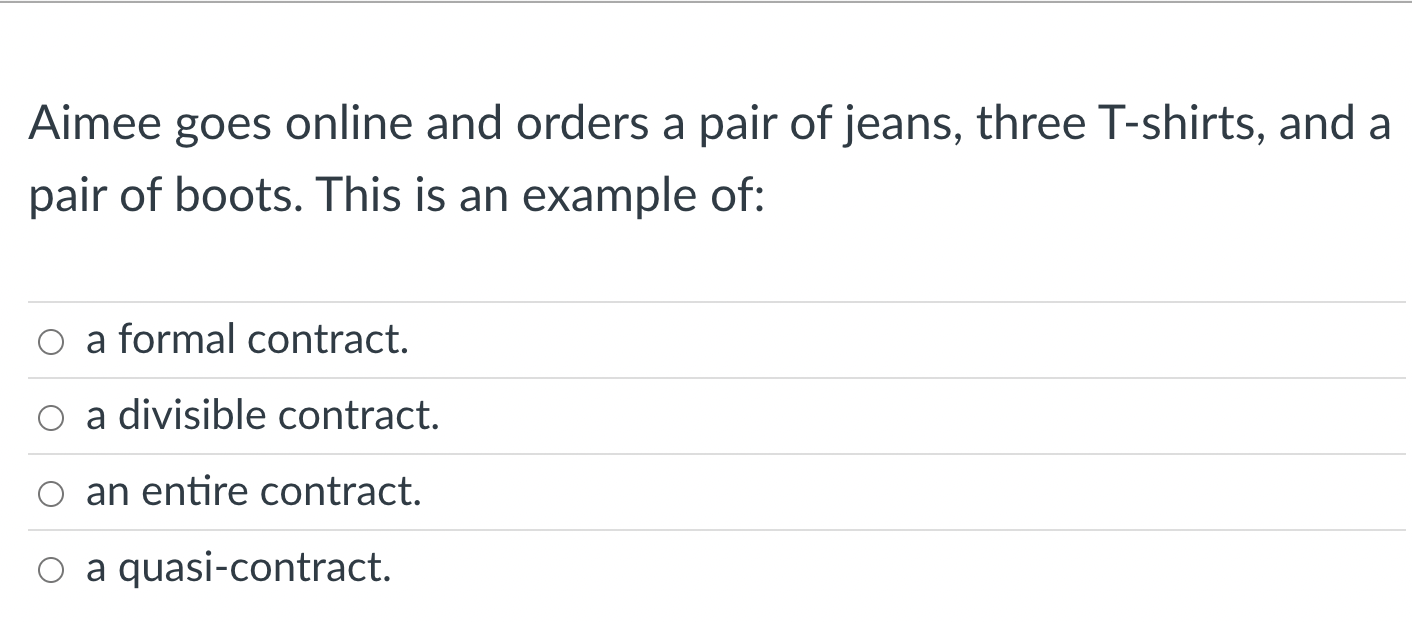The width and height of the screenshot is (1412, 622).
Task: Click the 'a quasi-contract.' answer label
Action: point(238,568)
